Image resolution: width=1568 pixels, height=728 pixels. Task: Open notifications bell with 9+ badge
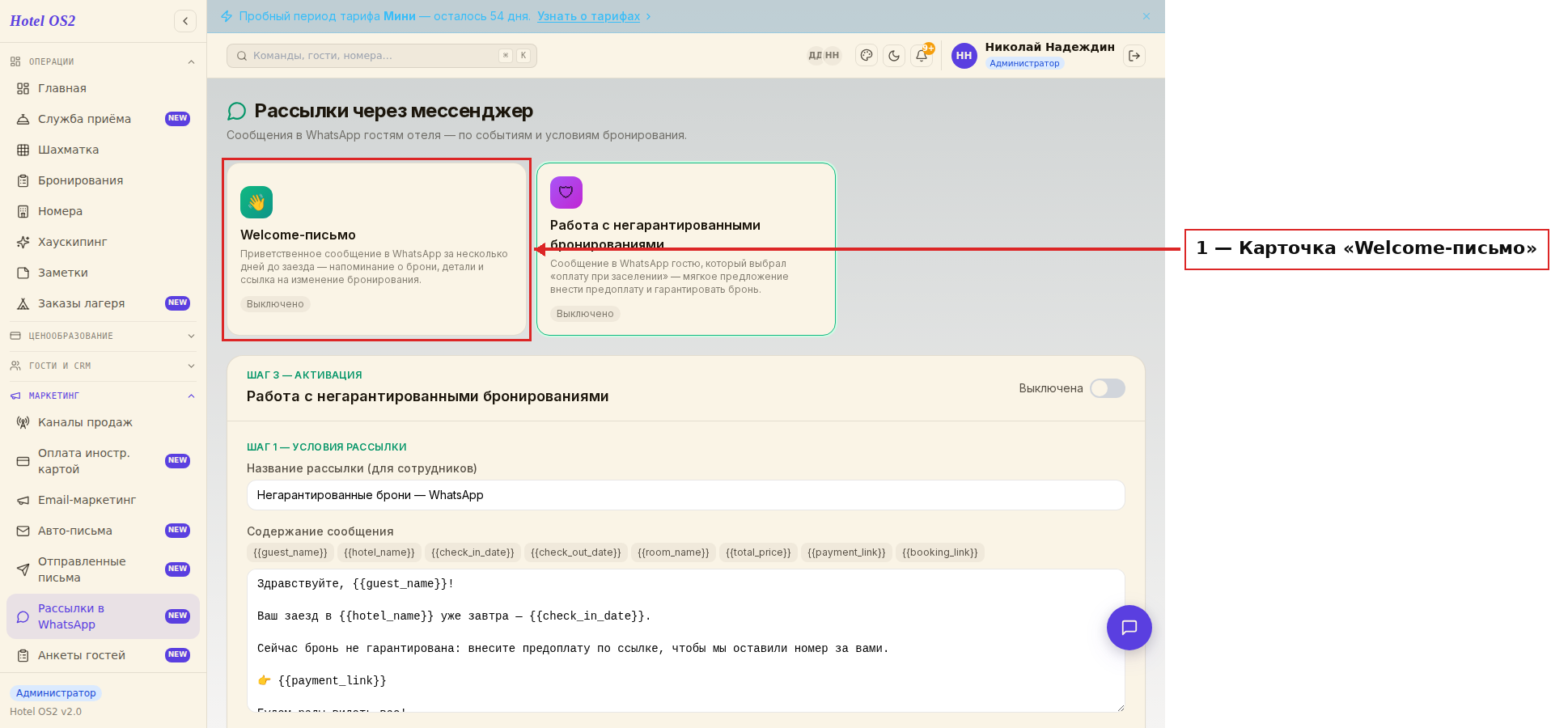point(922,56)
